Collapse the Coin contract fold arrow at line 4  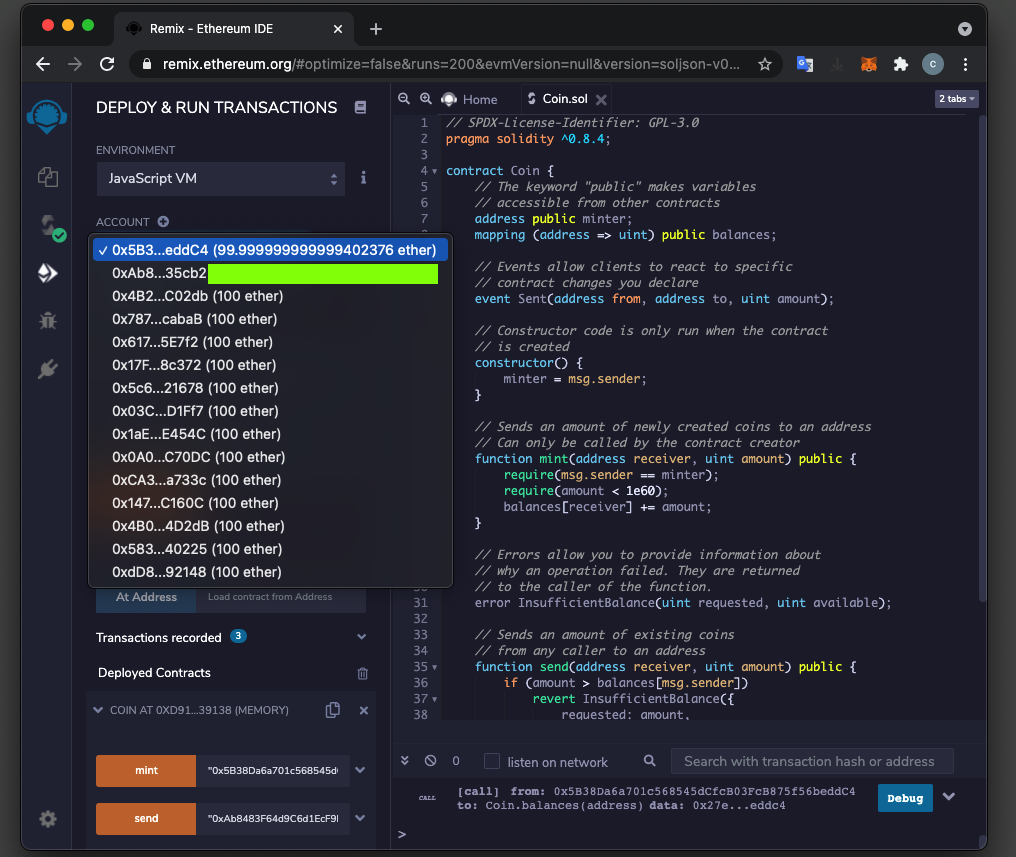(435, 171)
